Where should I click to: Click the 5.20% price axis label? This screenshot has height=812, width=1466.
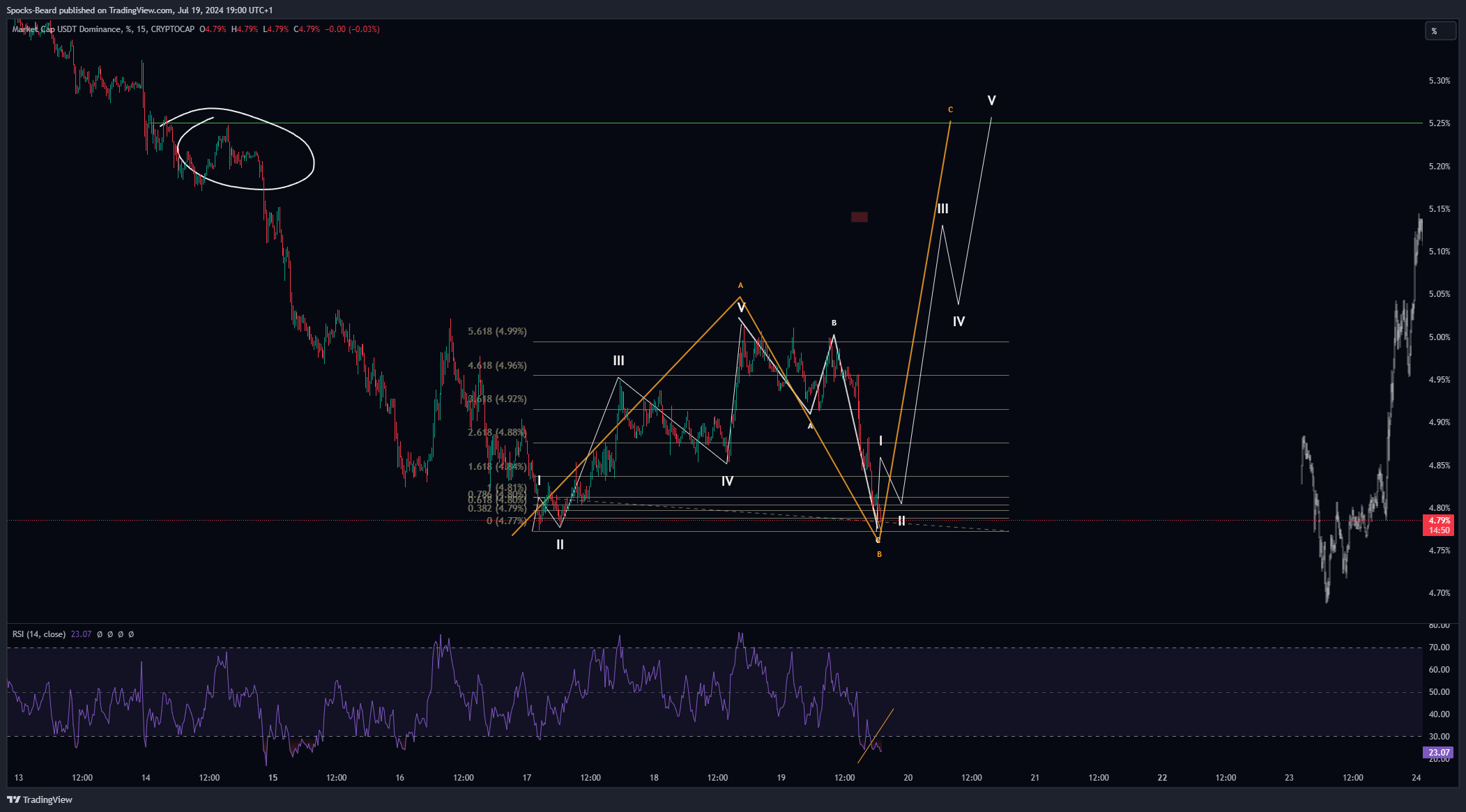1439,167
